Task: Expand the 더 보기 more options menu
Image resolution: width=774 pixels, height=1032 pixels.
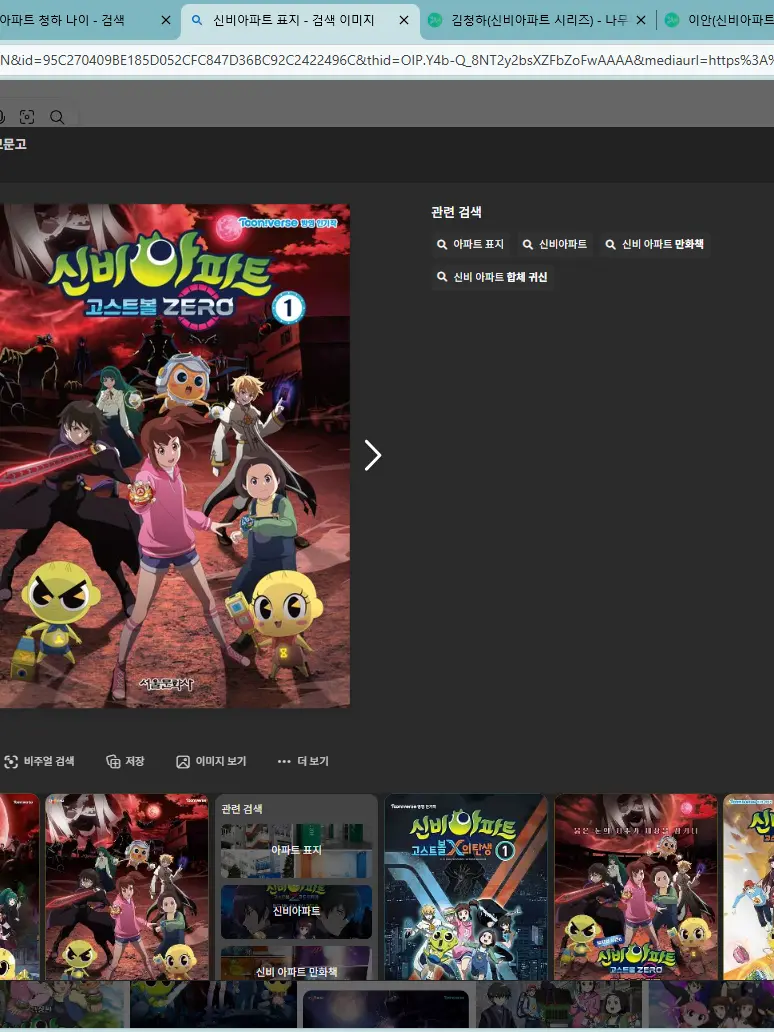Action: [x=303, y=761]
